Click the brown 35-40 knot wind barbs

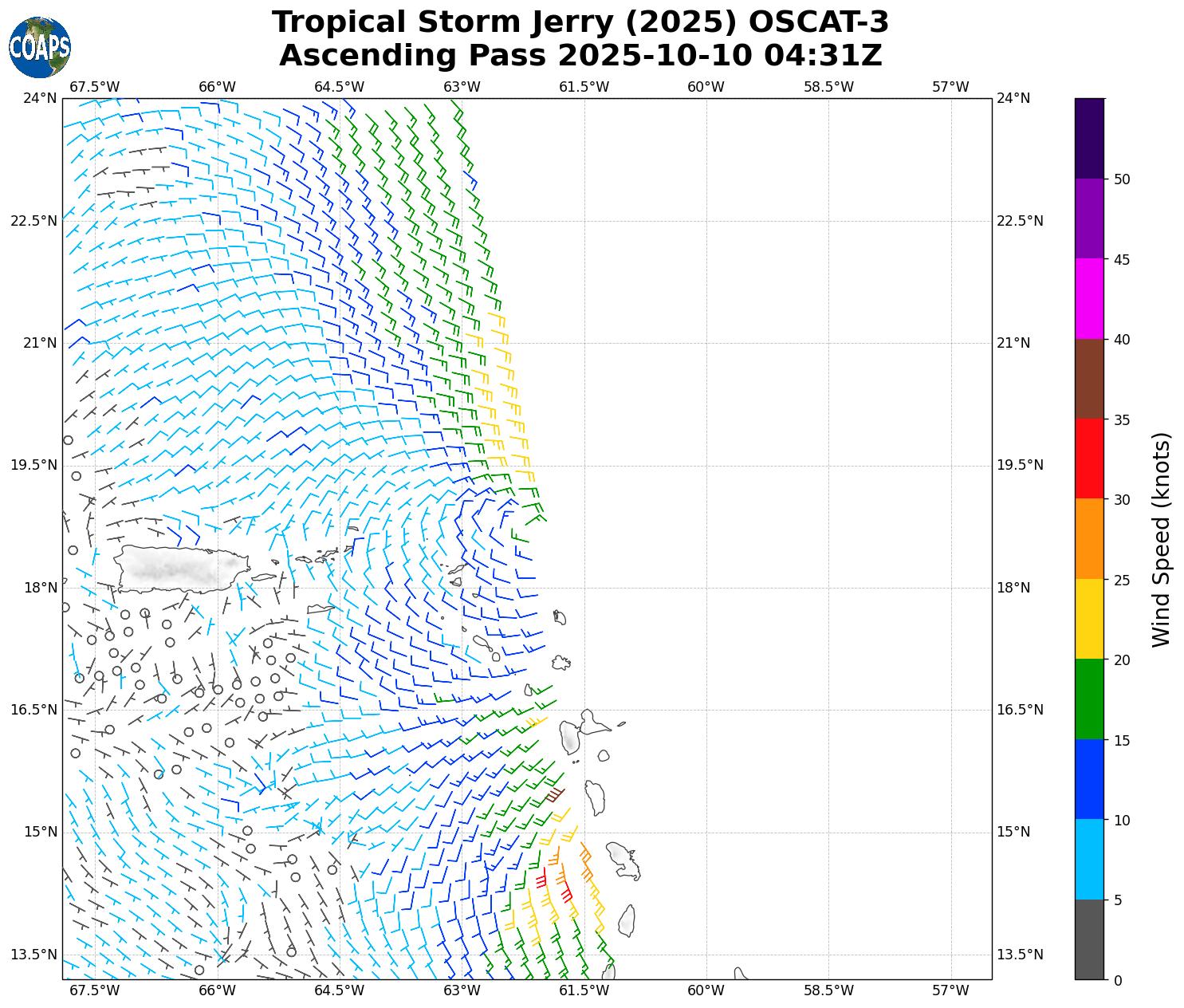pos(554,795)
